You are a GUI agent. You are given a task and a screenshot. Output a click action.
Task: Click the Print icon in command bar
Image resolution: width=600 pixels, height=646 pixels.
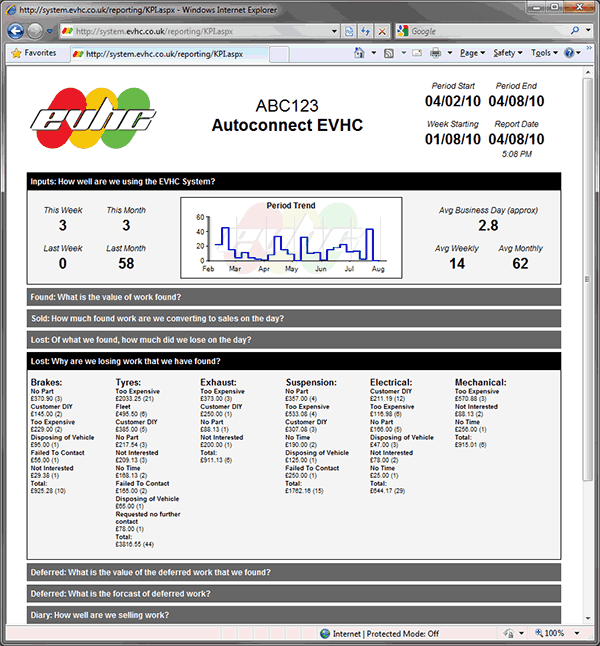[436, 53]
